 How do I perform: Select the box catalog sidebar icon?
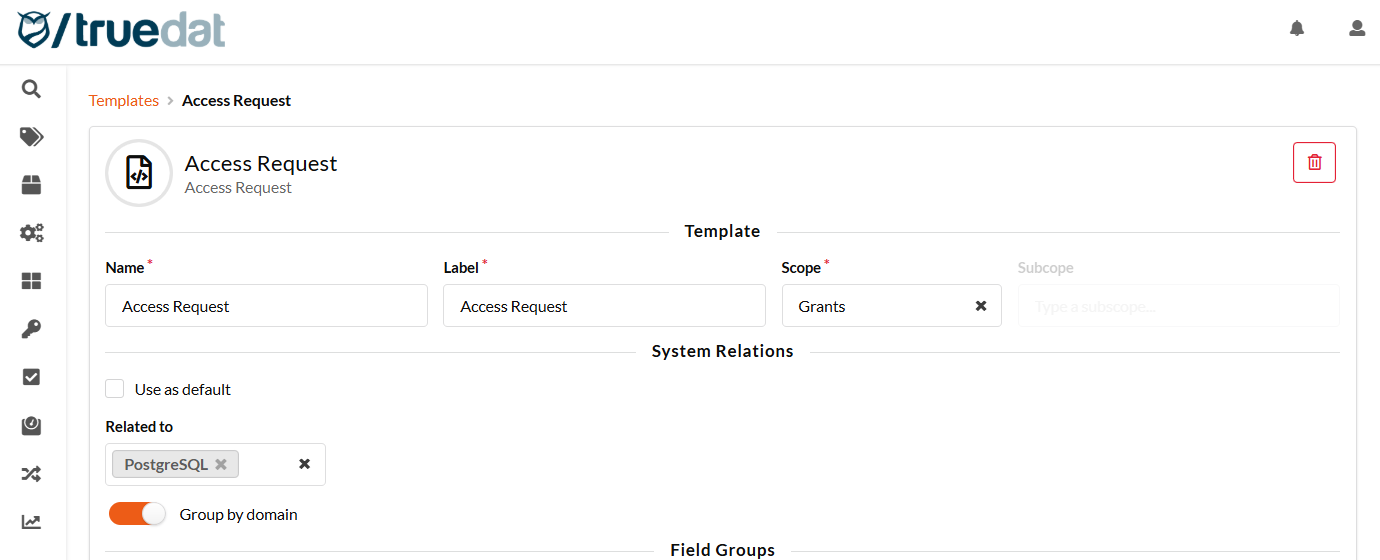tap(31, 185)
